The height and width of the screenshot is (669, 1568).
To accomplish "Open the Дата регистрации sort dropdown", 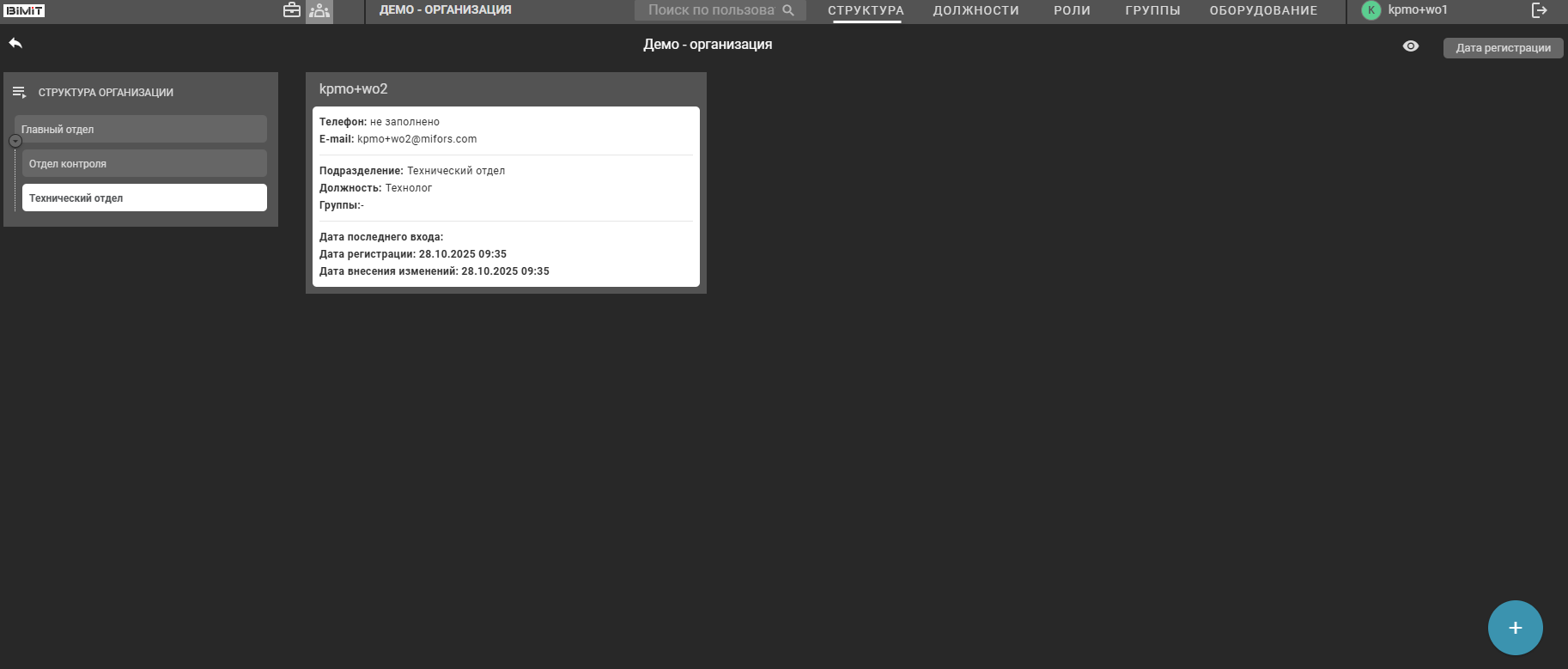I will (1503, 48).
